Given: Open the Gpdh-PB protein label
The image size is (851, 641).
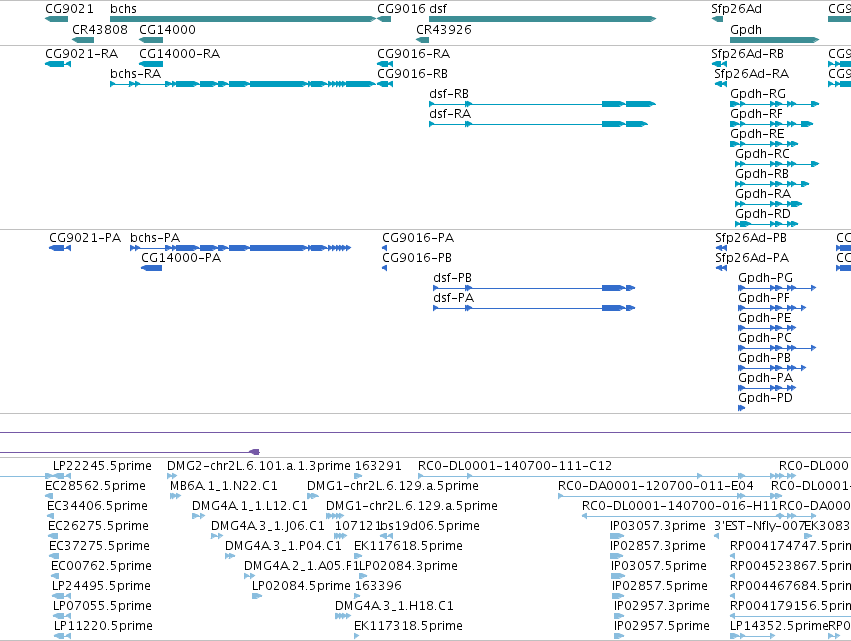Looking at the screenshot, I should [765, 358].
